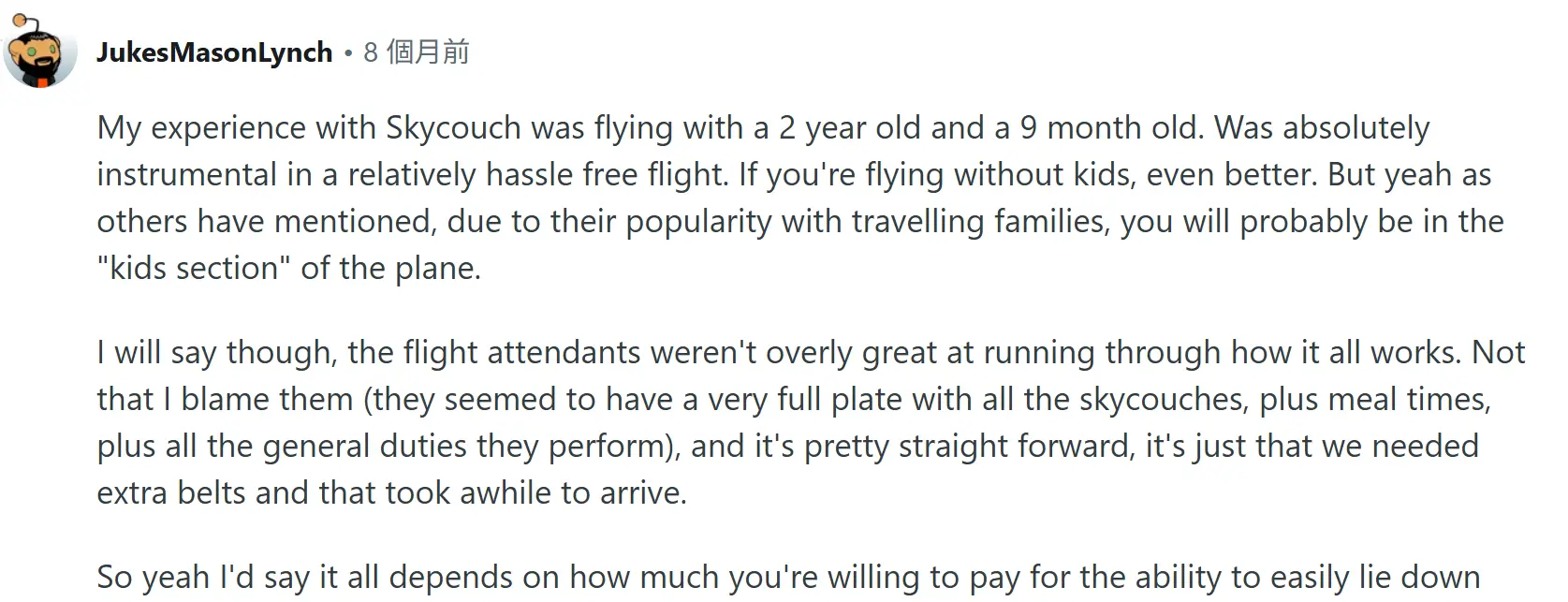1568x602 pixels.
Task: Click JukesMasonLynch's Snoo avatar icon
Action: 40,51
